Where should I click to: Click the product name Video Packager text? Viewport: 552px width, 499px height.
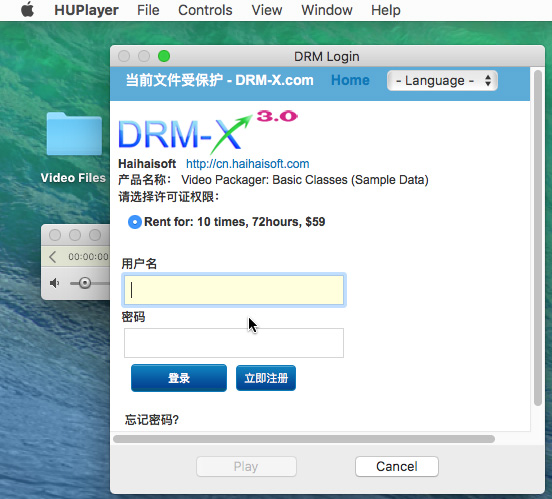(305, 180)
